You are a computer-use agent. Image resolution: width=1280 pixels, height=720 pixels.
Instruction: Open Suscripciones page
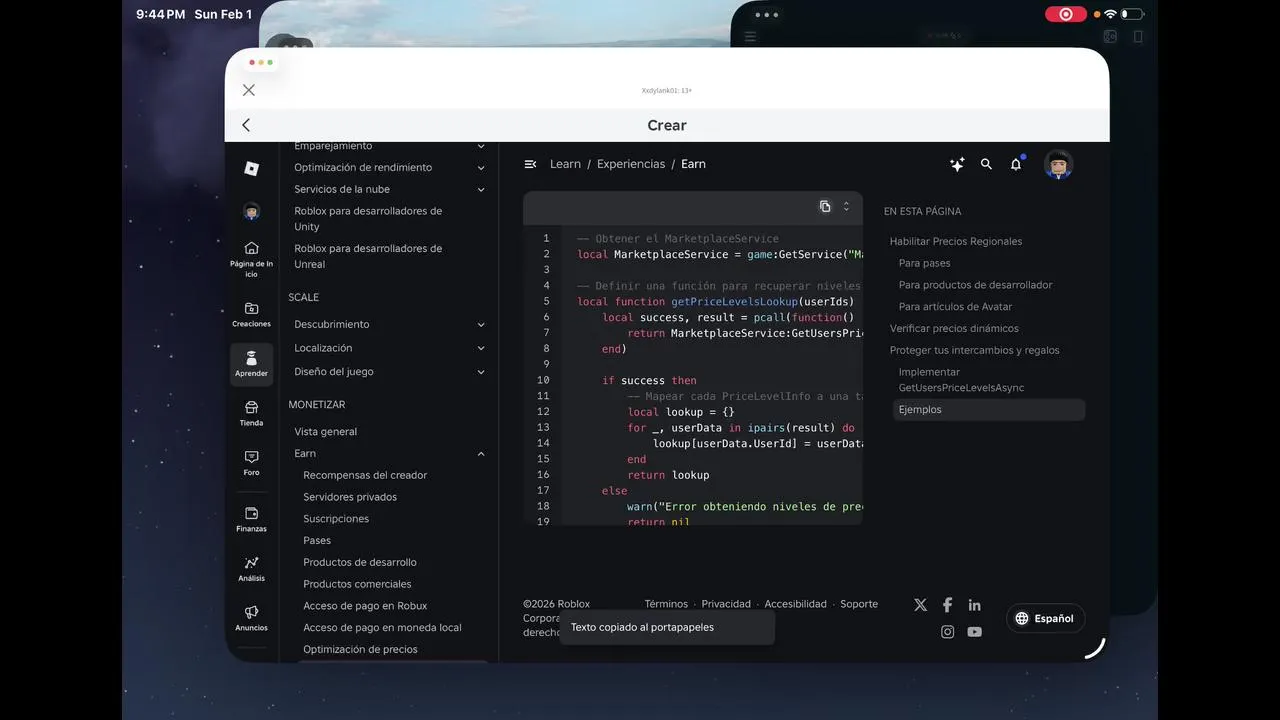[x=336, y=519]
